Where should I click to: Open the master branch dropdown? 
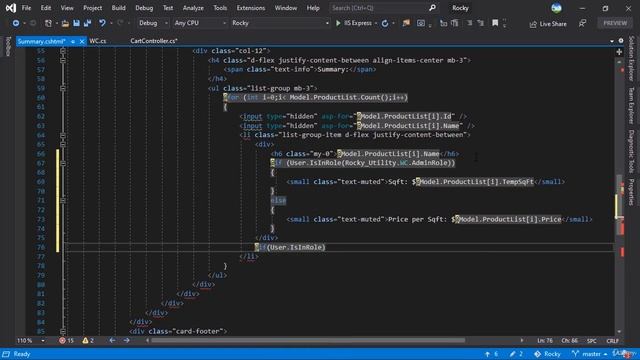coord(589,354)
